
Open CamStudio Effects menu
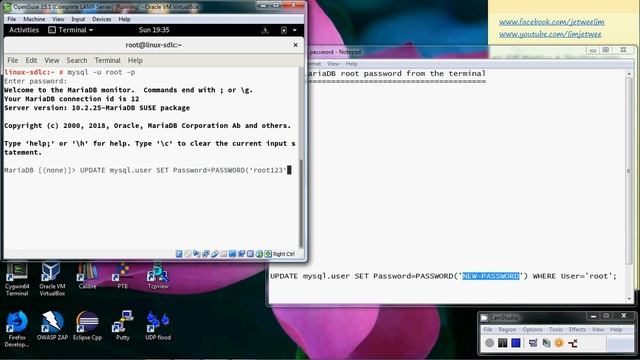tap(577, 329)
